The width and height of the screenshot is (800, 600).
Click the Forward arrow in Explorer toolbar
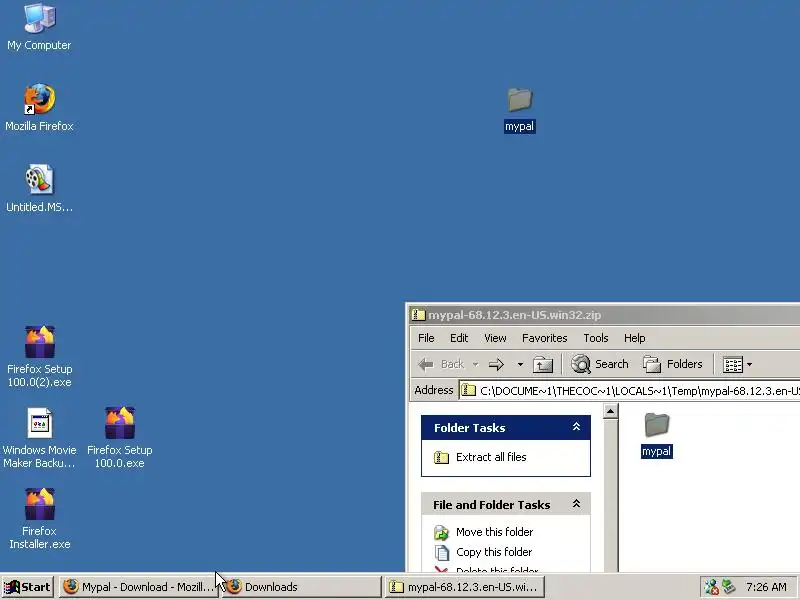[x=496, y=364]
